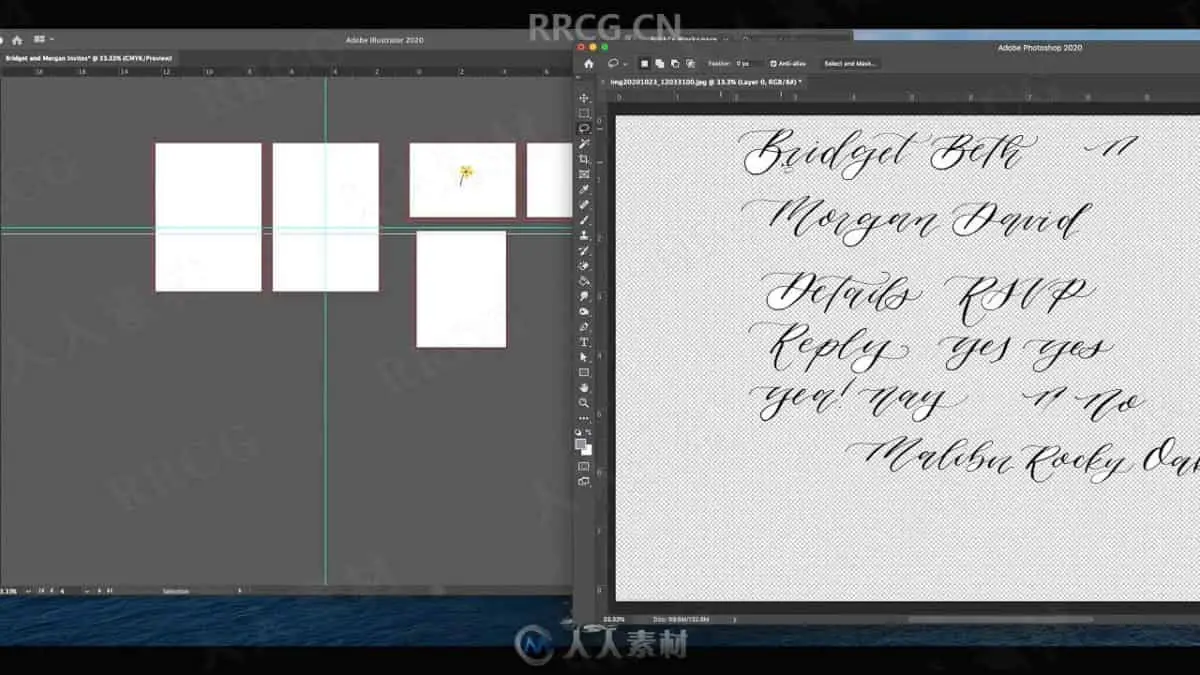Choose New Selection mode in options bar

pyautogui.click(x=645, y=63)
